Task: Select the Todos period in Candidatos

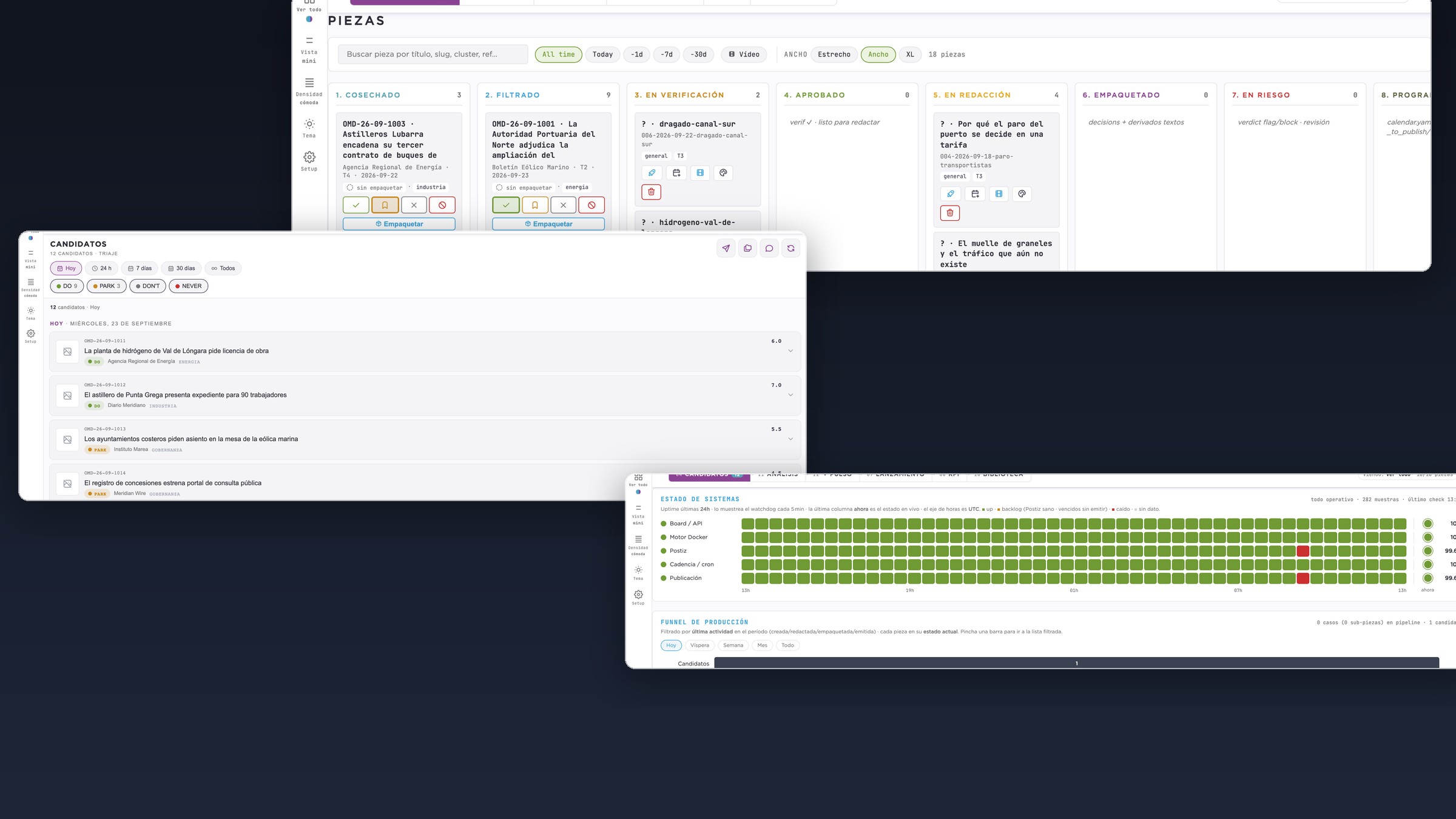Action: click(x=223, y=268)
